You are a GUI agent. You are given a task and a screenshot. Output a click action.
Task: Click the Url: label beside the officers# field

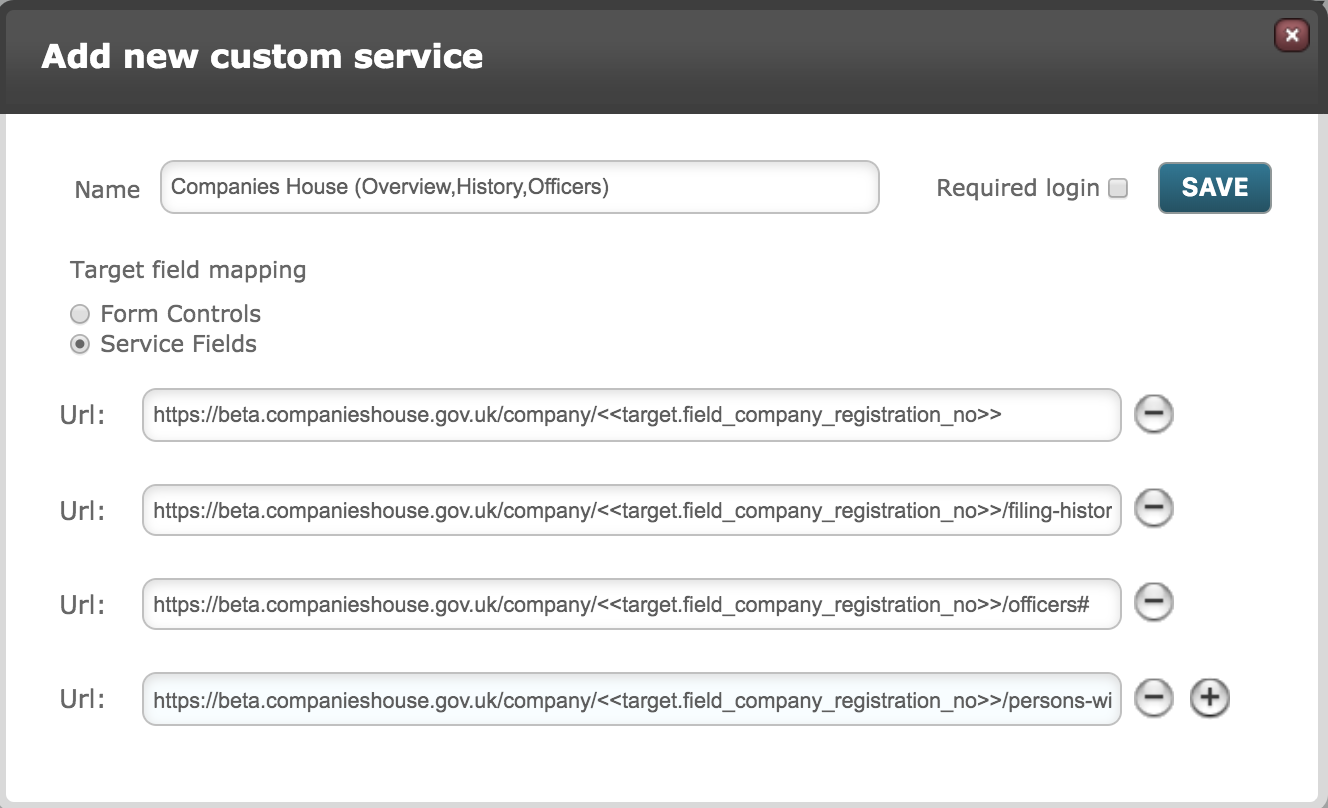click(82, 604)
